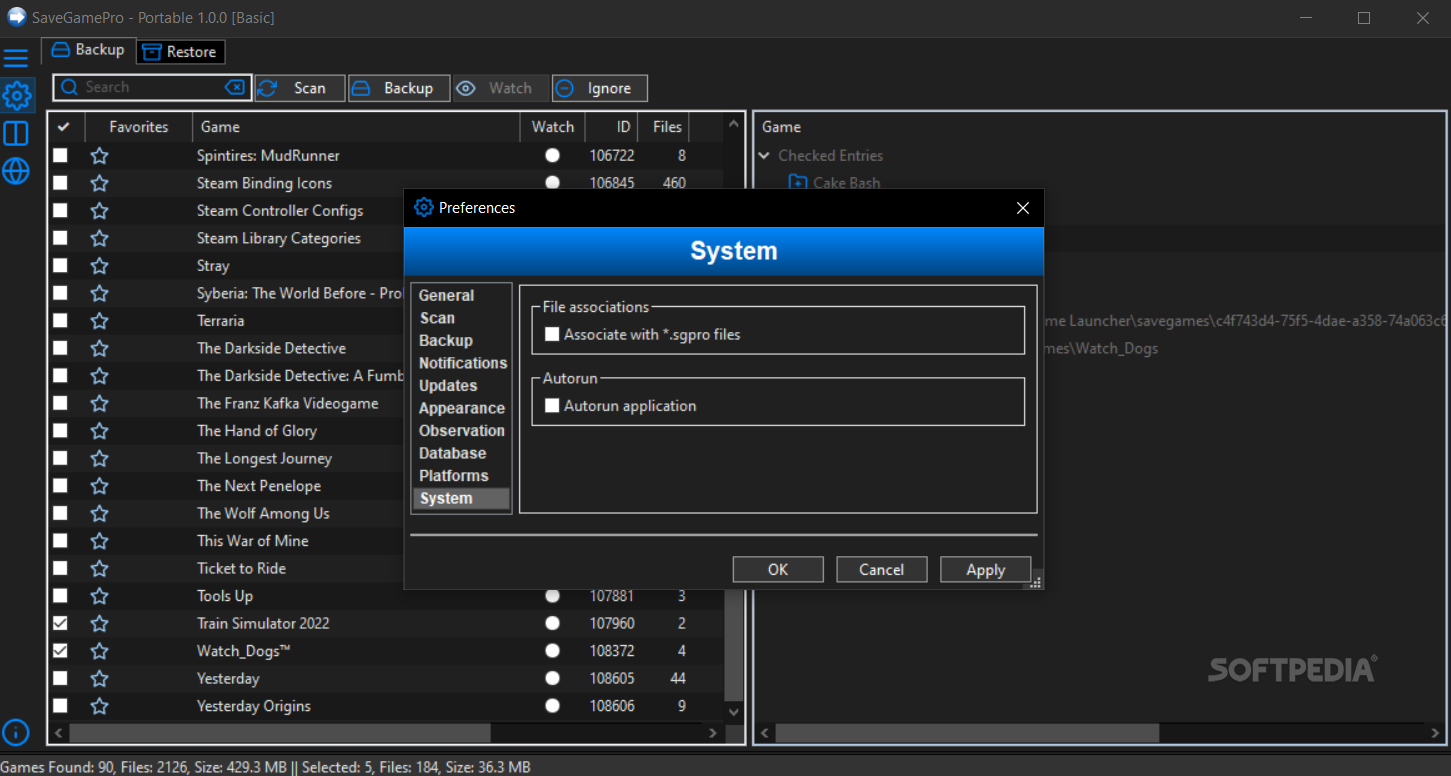Open Scan preferences section
The width and height of the screenshot is (1451, 776).
[437, 318]
